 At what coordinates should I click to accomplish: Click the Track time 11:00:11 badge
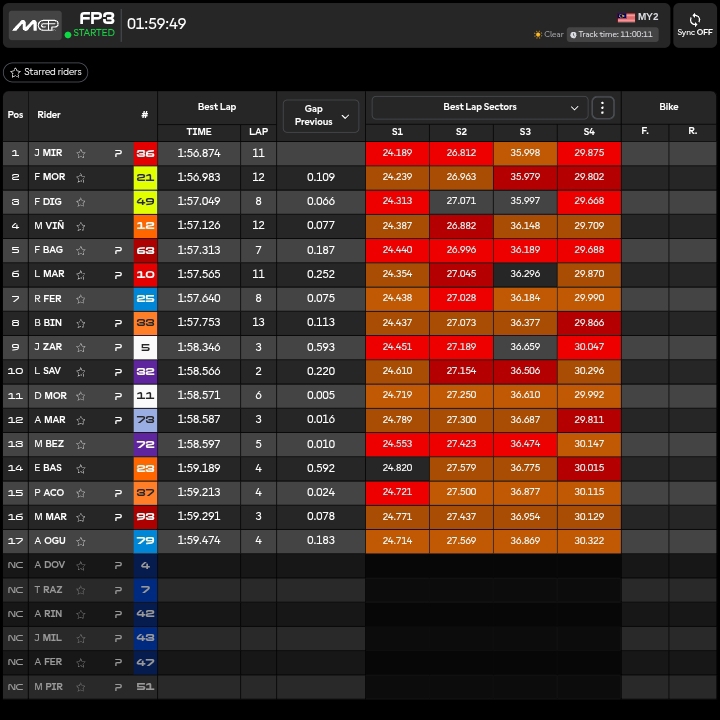pyautogui.click(x=612, y=34)
